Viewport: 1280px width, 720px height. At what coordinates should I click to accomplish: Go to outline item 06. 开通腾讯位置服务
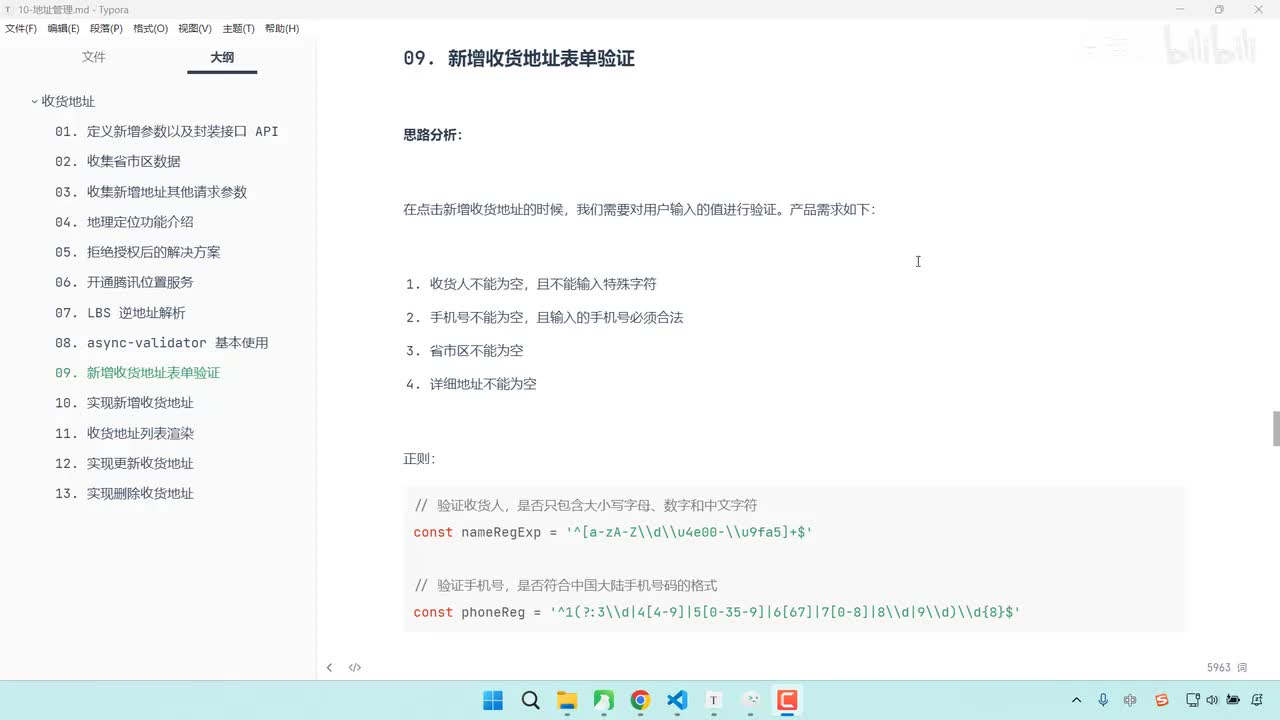pyautogui.click(x=125, y=282)
